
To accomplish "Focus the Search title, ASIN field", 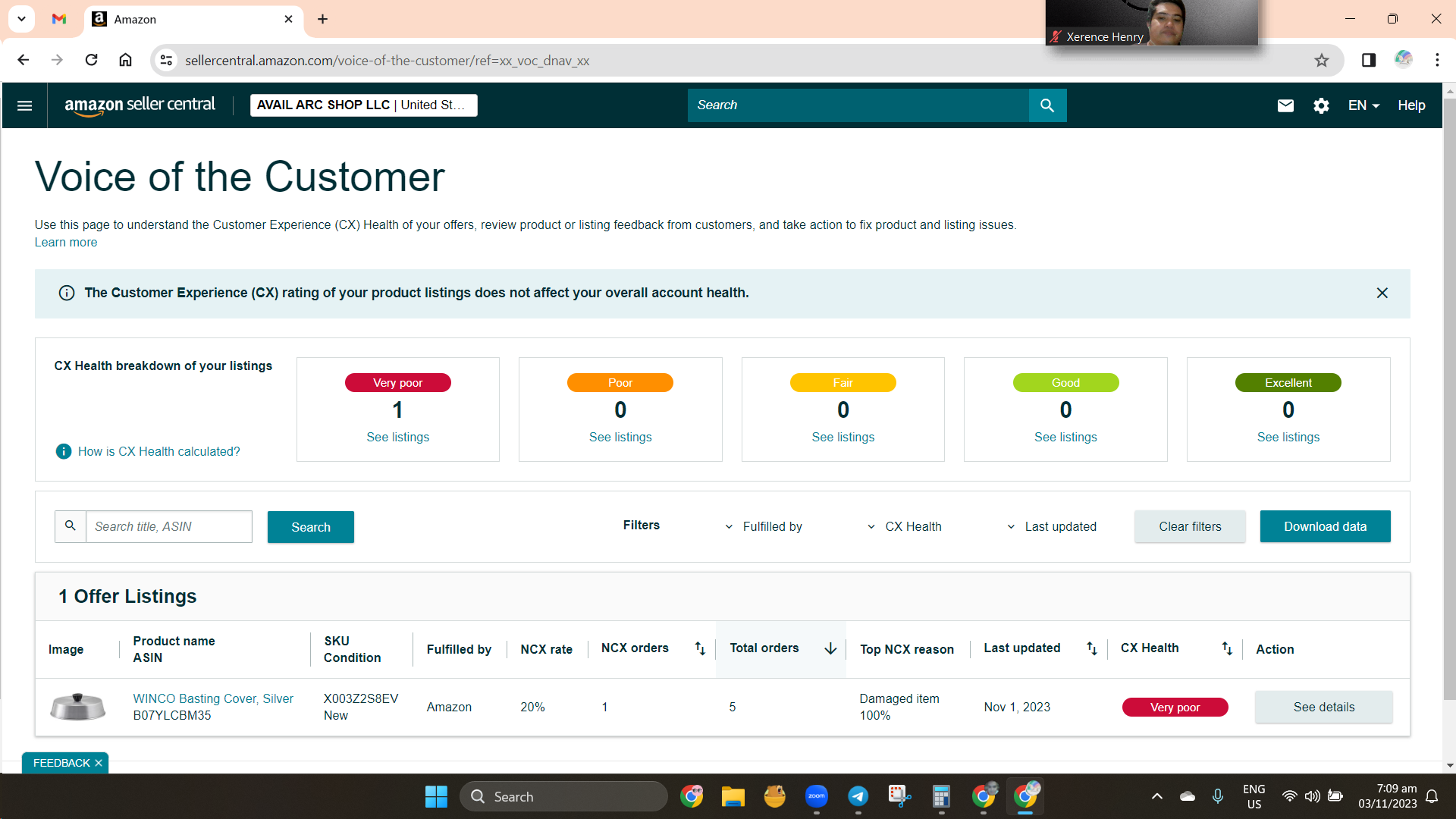I will coord(168,526).
